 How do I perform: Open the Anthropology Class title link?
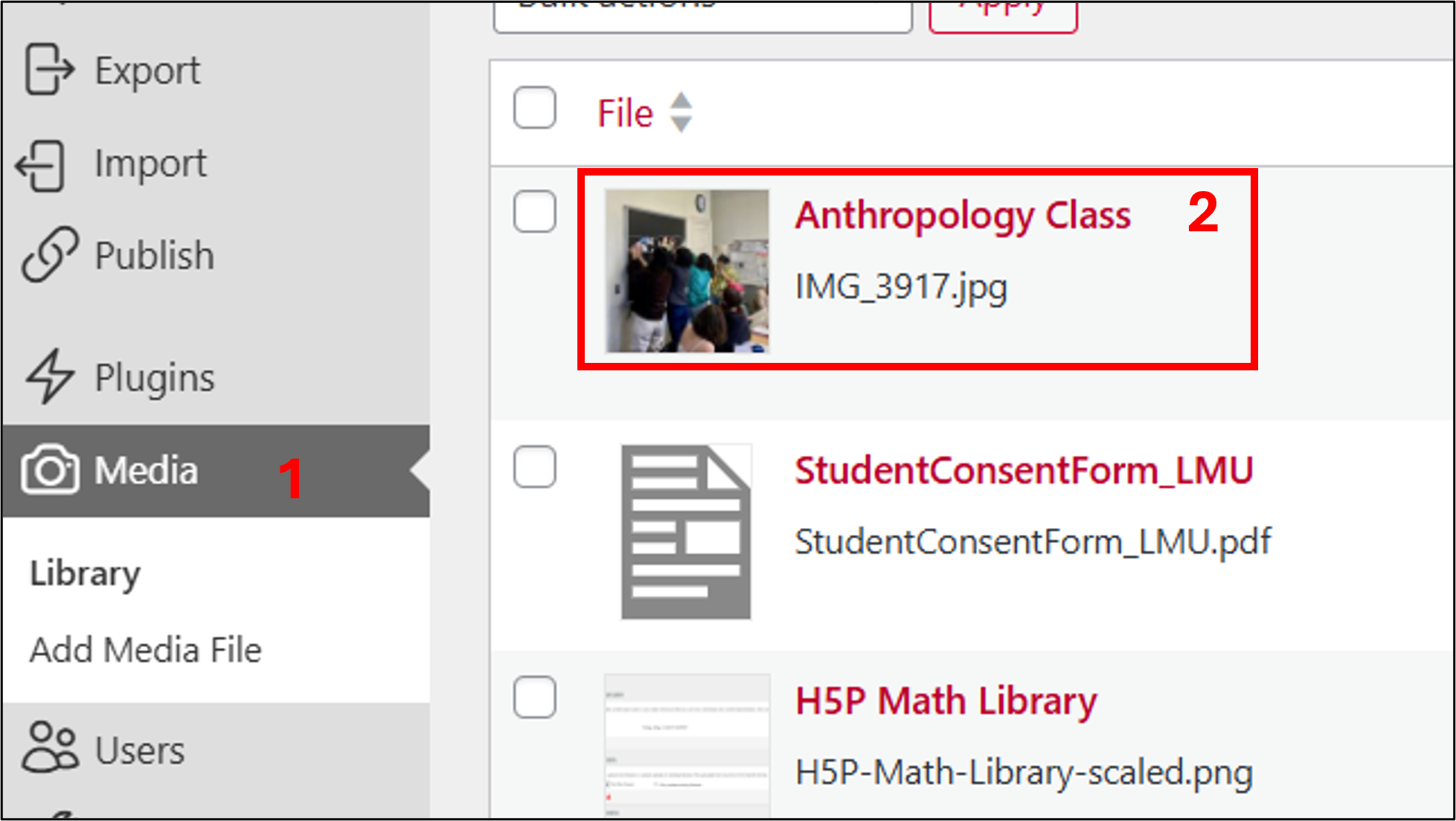click(x=963, y=216)
